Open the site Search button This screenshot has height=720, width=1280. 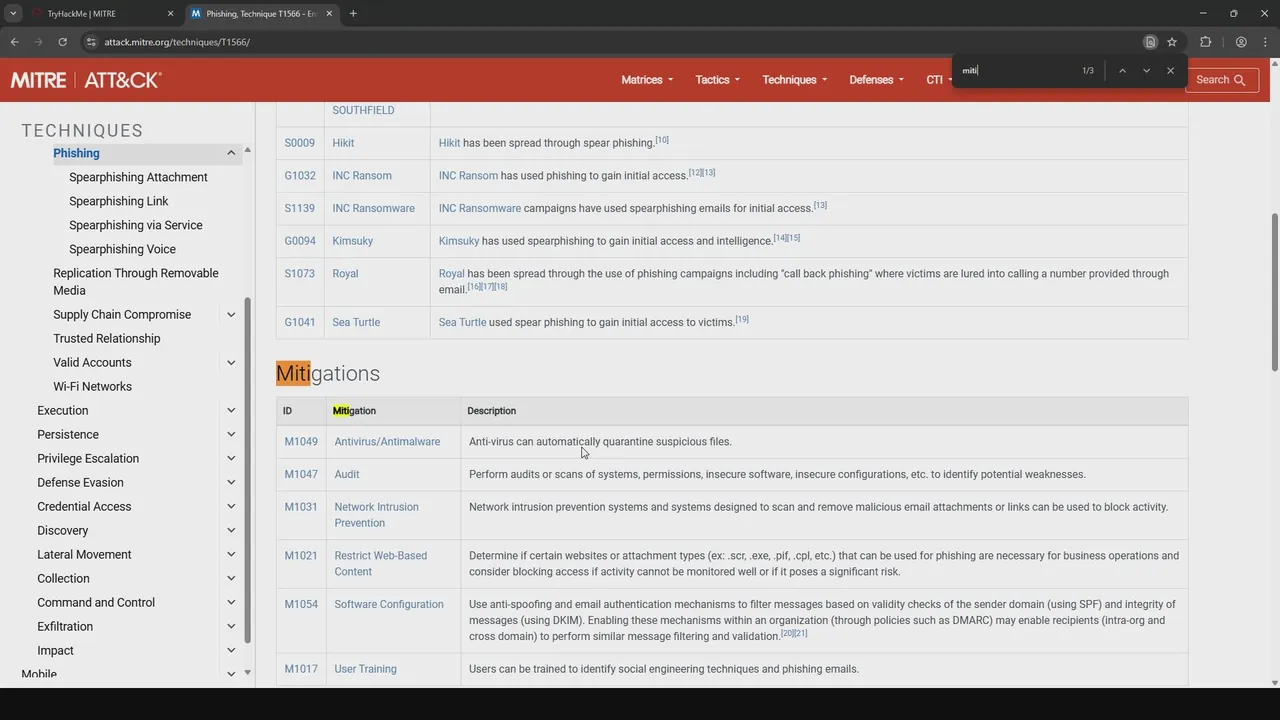point(1222,80)
